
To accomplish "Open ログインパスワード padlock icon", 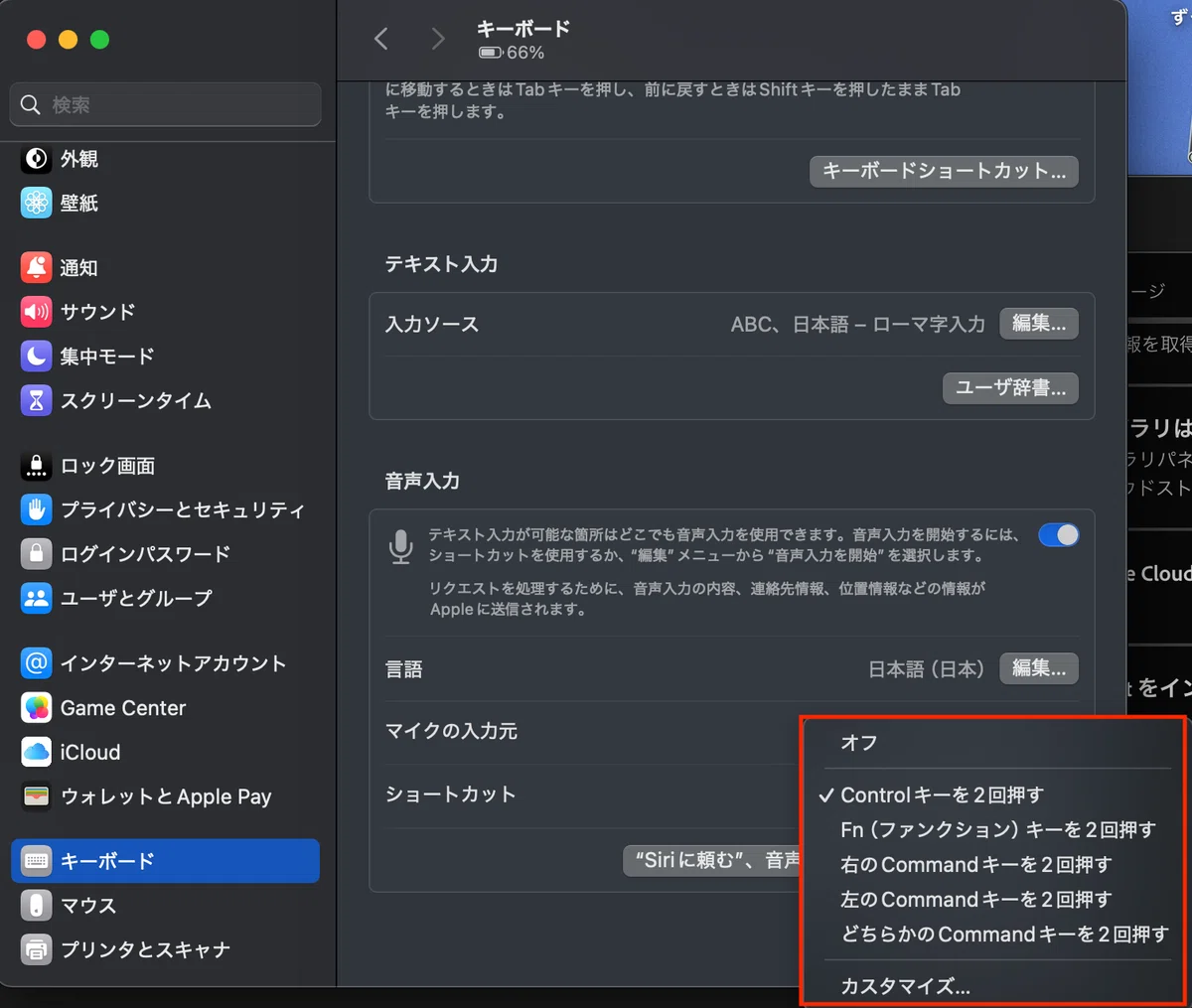I will click(x=37, y=553).
